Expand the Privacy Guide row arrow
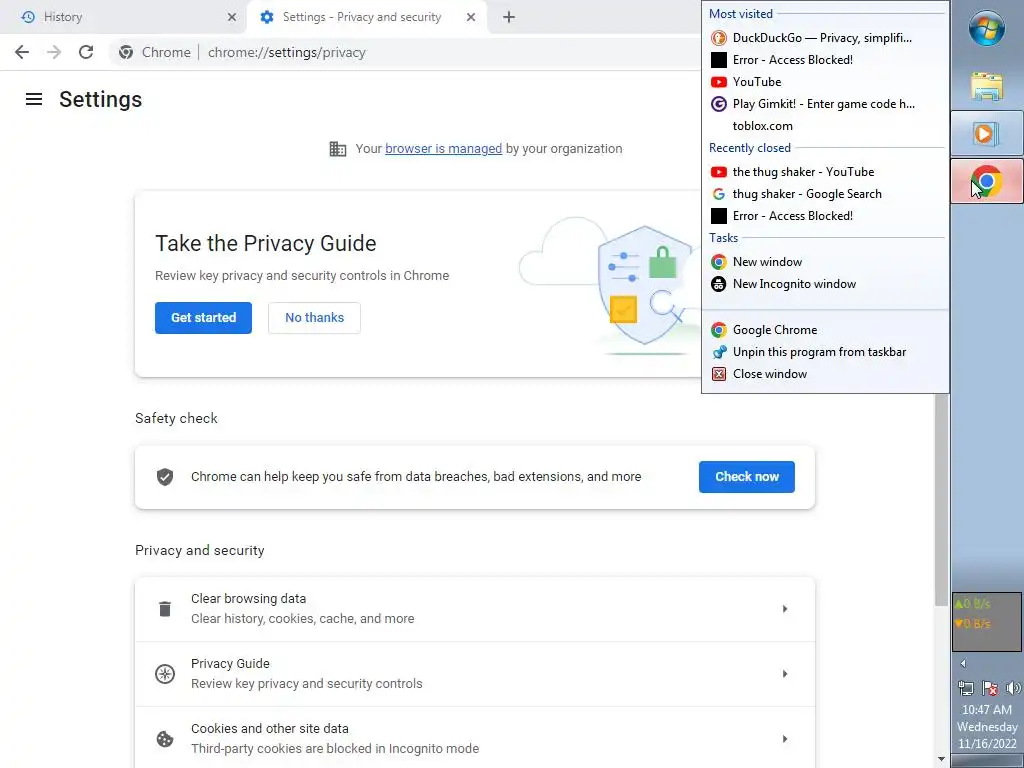This screenshot has height=768, width=1024. pyautogui.click(x=784, y=673)
